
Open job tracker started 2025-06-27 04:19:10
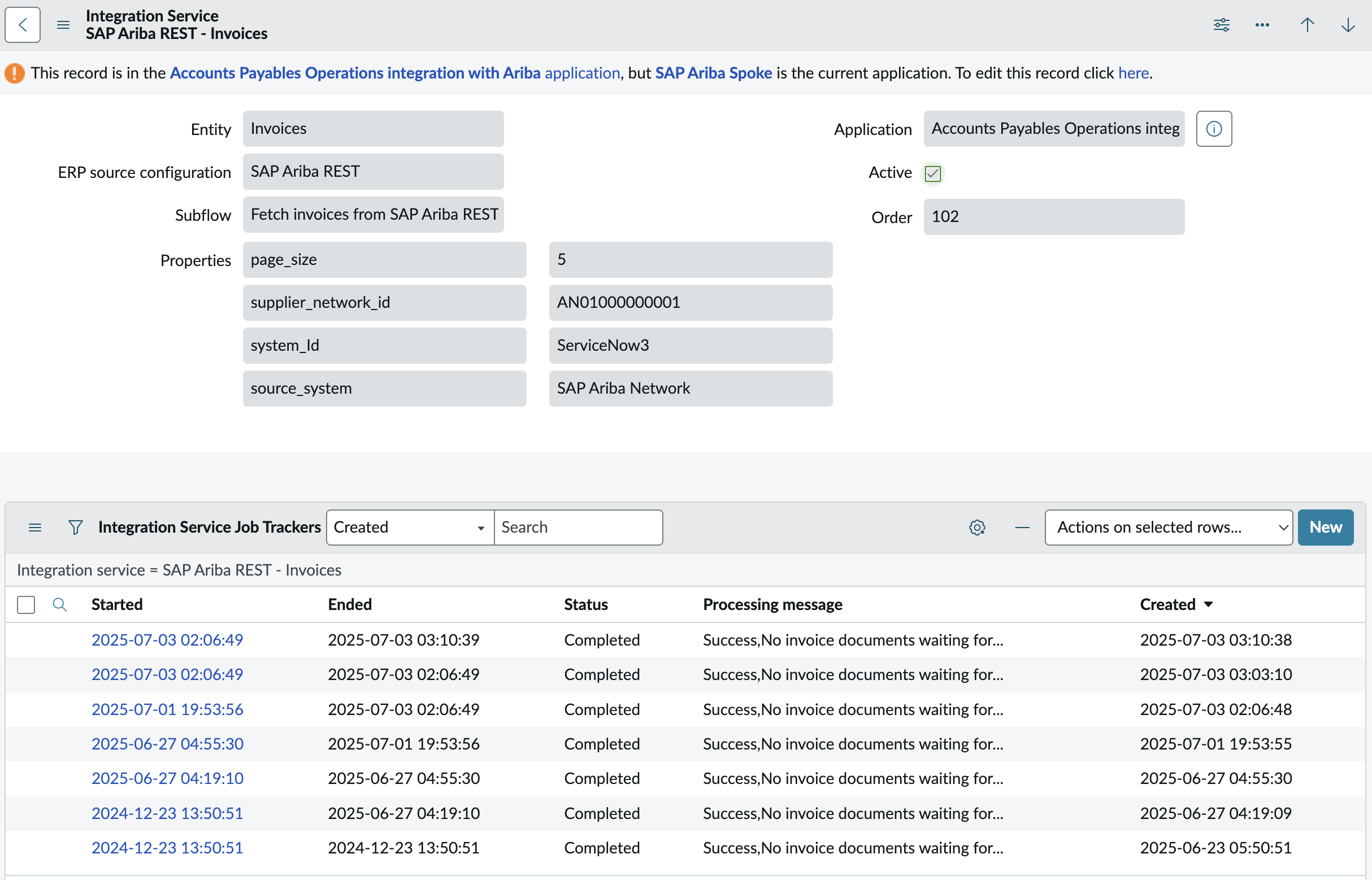coord(167,778)
